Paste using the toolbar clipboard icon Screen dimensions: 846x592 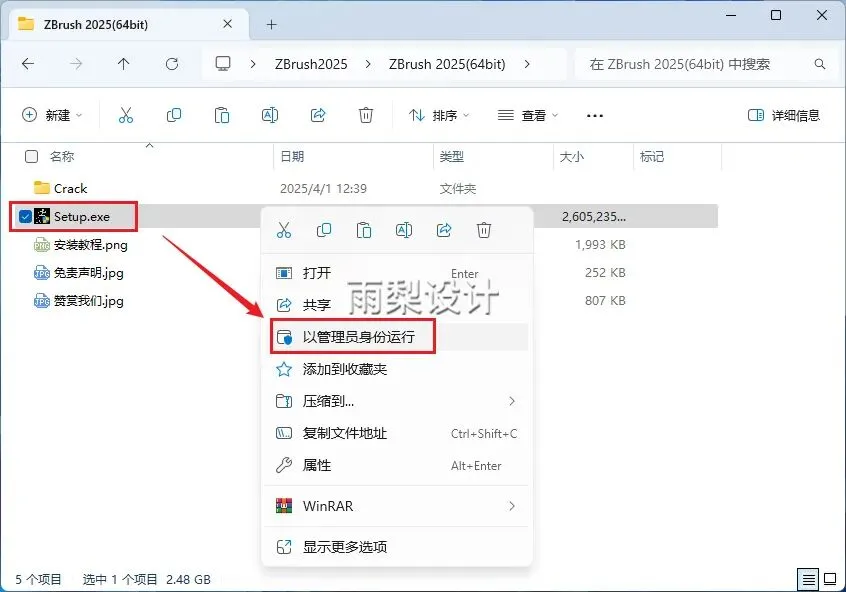tap(222, 115)
